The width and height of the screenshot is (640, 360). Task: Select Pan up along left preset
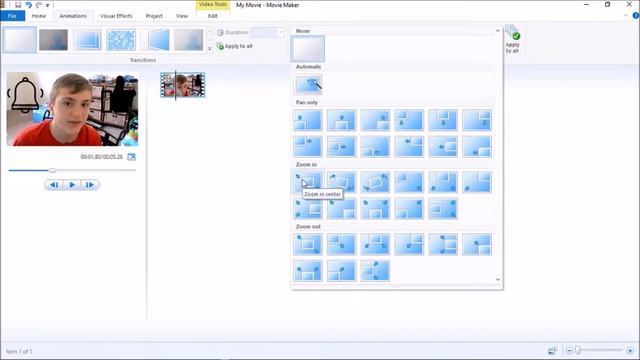[308, 120]
